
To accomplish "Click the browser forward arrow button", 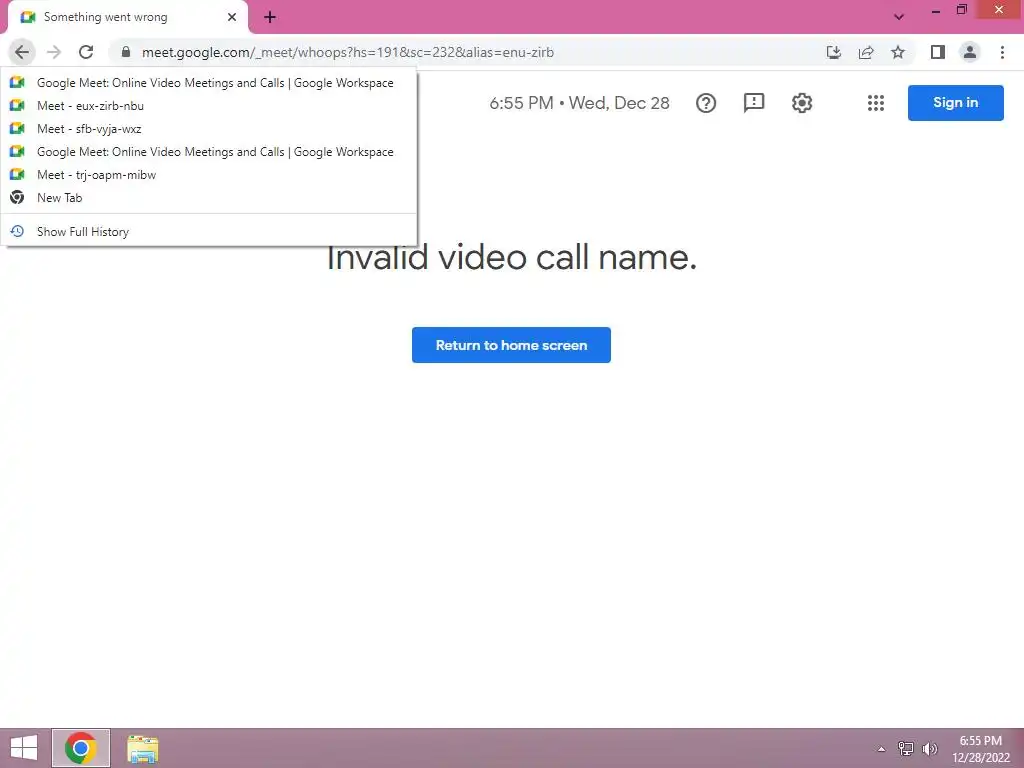I will pos(54,52).
